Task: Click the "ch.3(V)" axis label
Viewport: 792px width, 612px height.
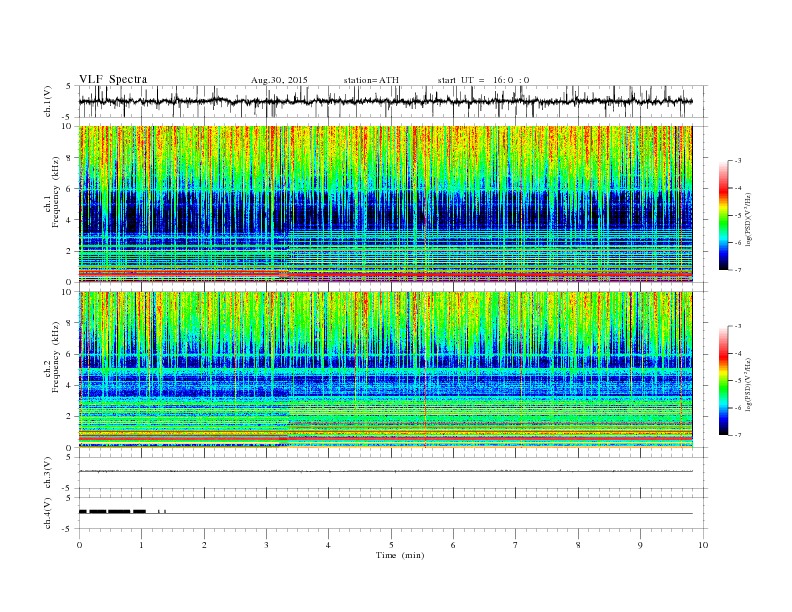Action: 48,473
